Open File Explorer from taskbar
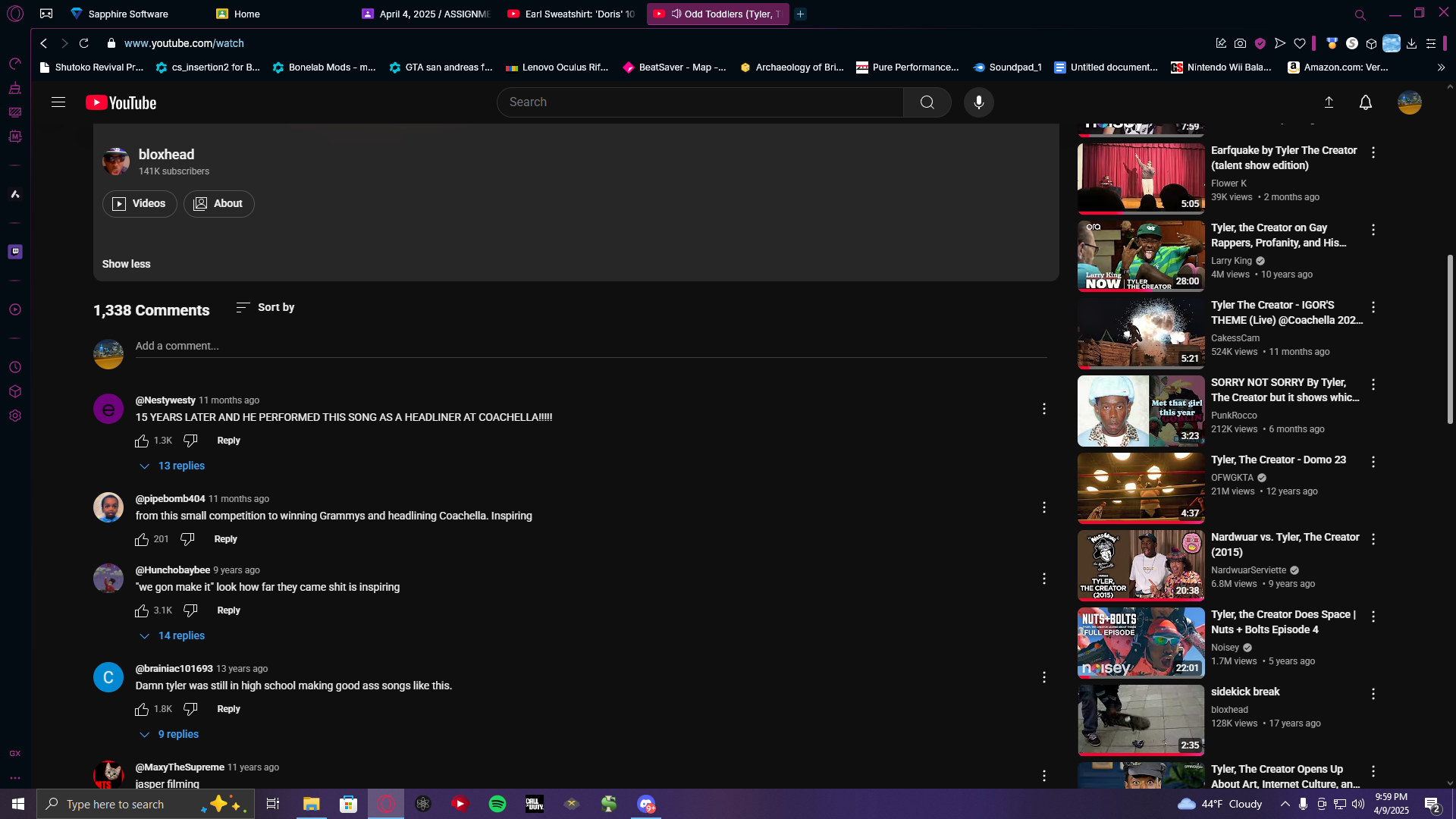 point(311,804)
